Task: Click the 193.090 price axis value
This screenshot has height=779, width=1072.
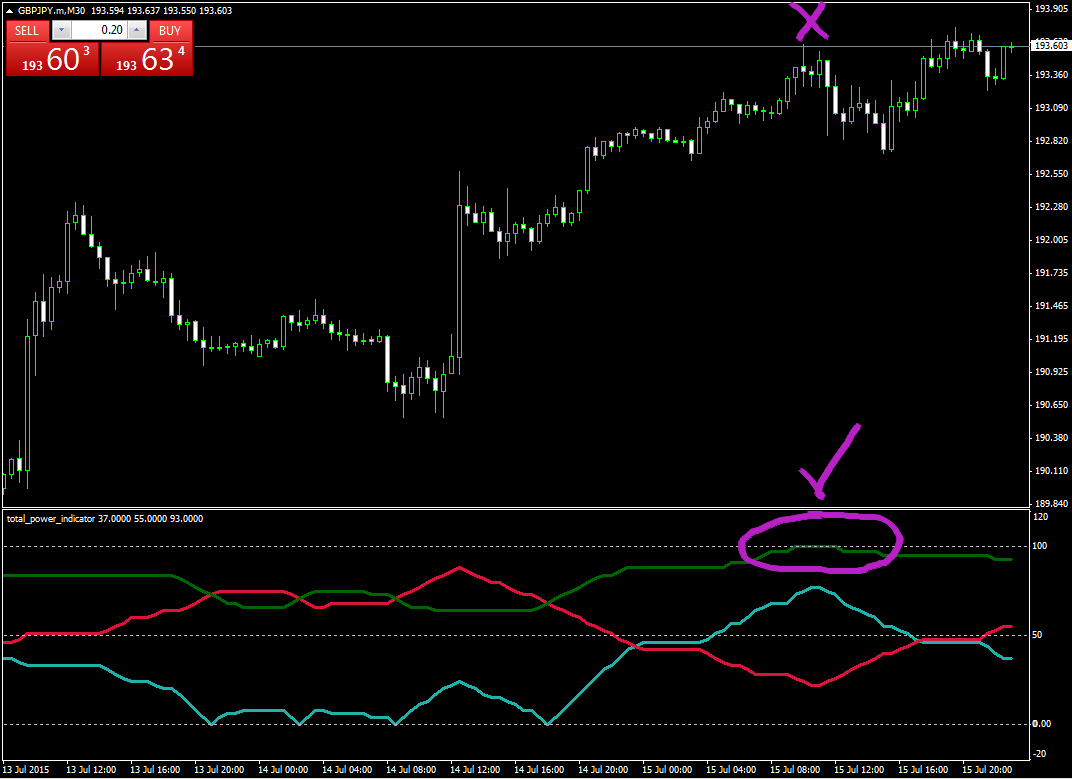Action: tap(1051, 108)
